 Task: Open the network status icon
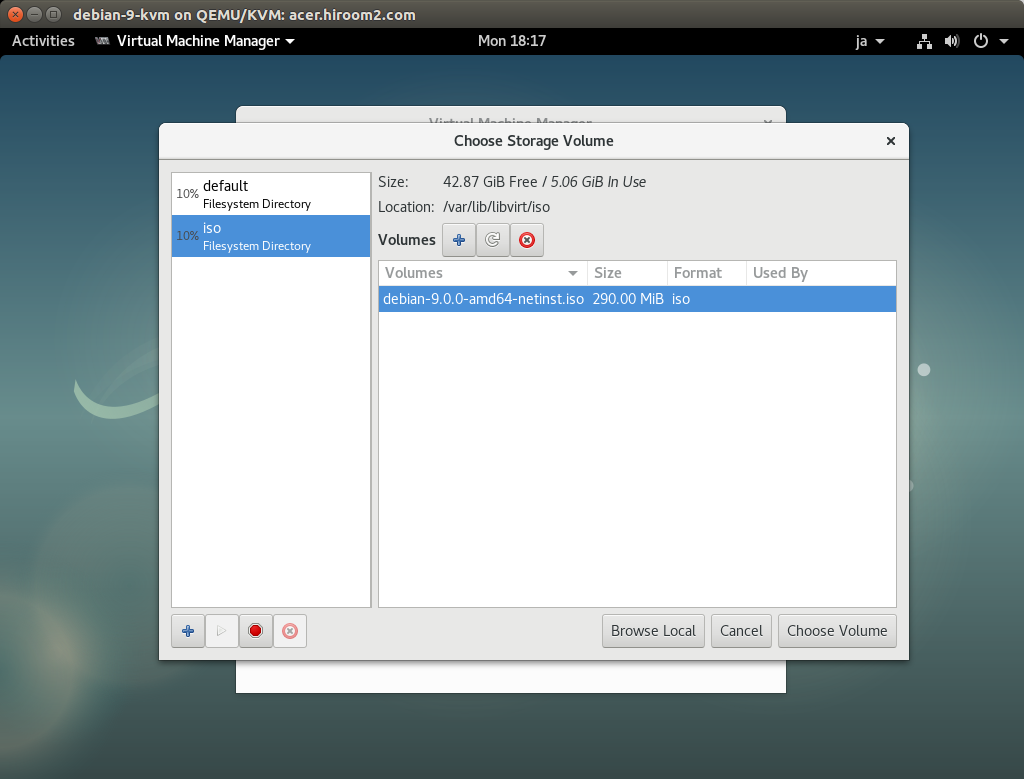tap(924, 41)
